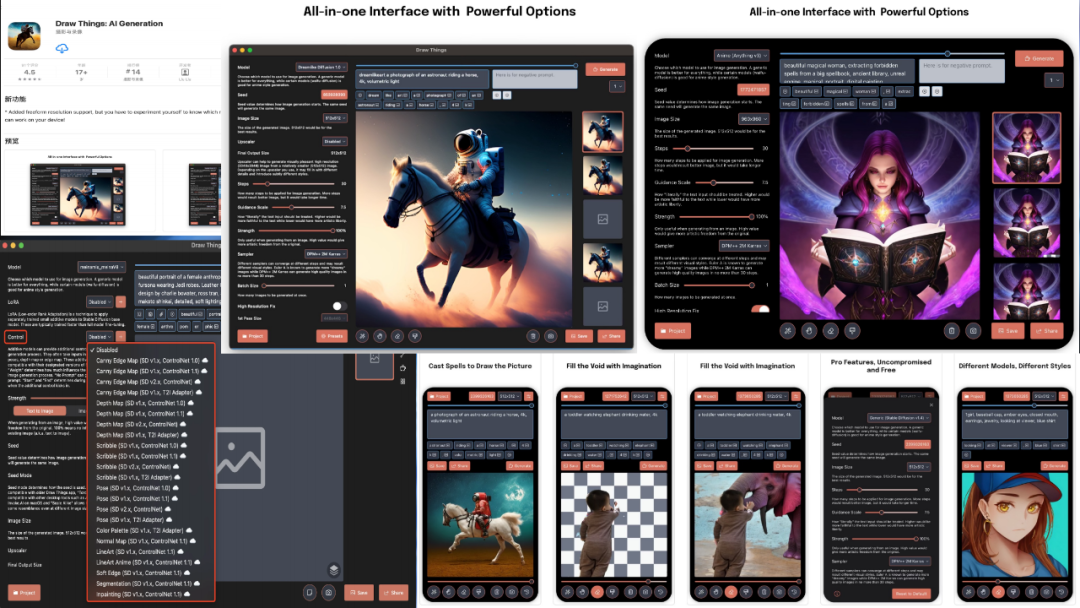Select the eraser tool in magical woman window
Image resolution: width=1080 pixels, height=608 pixels.
(831, 331)
